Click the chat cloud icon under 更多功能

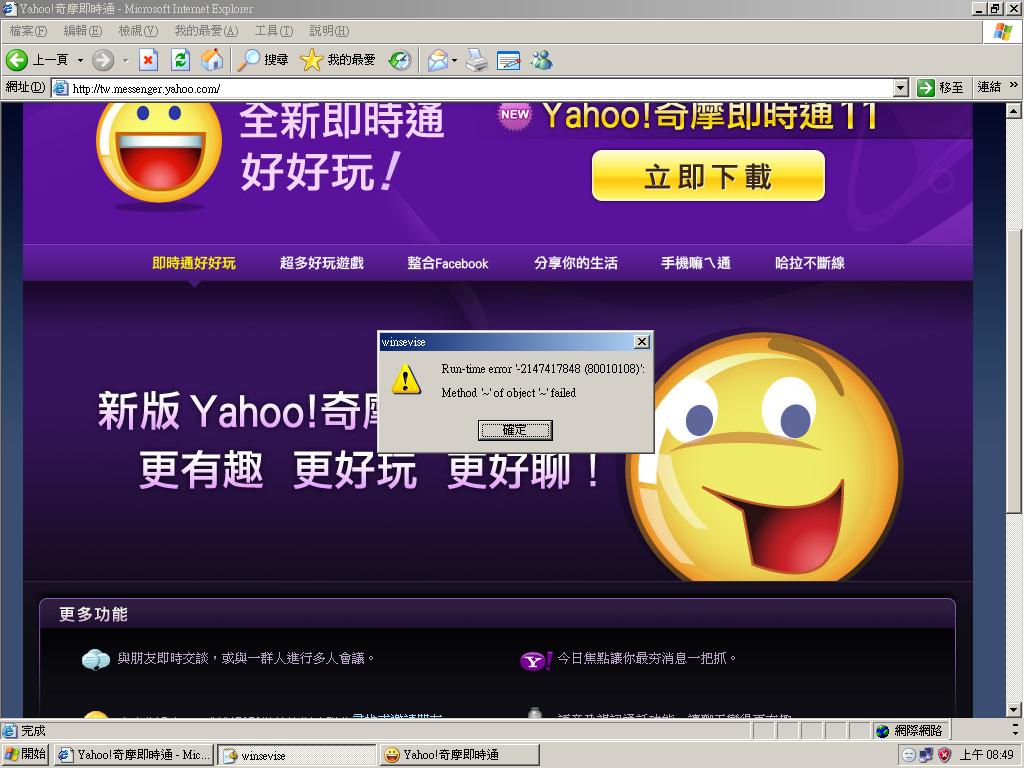95,660
